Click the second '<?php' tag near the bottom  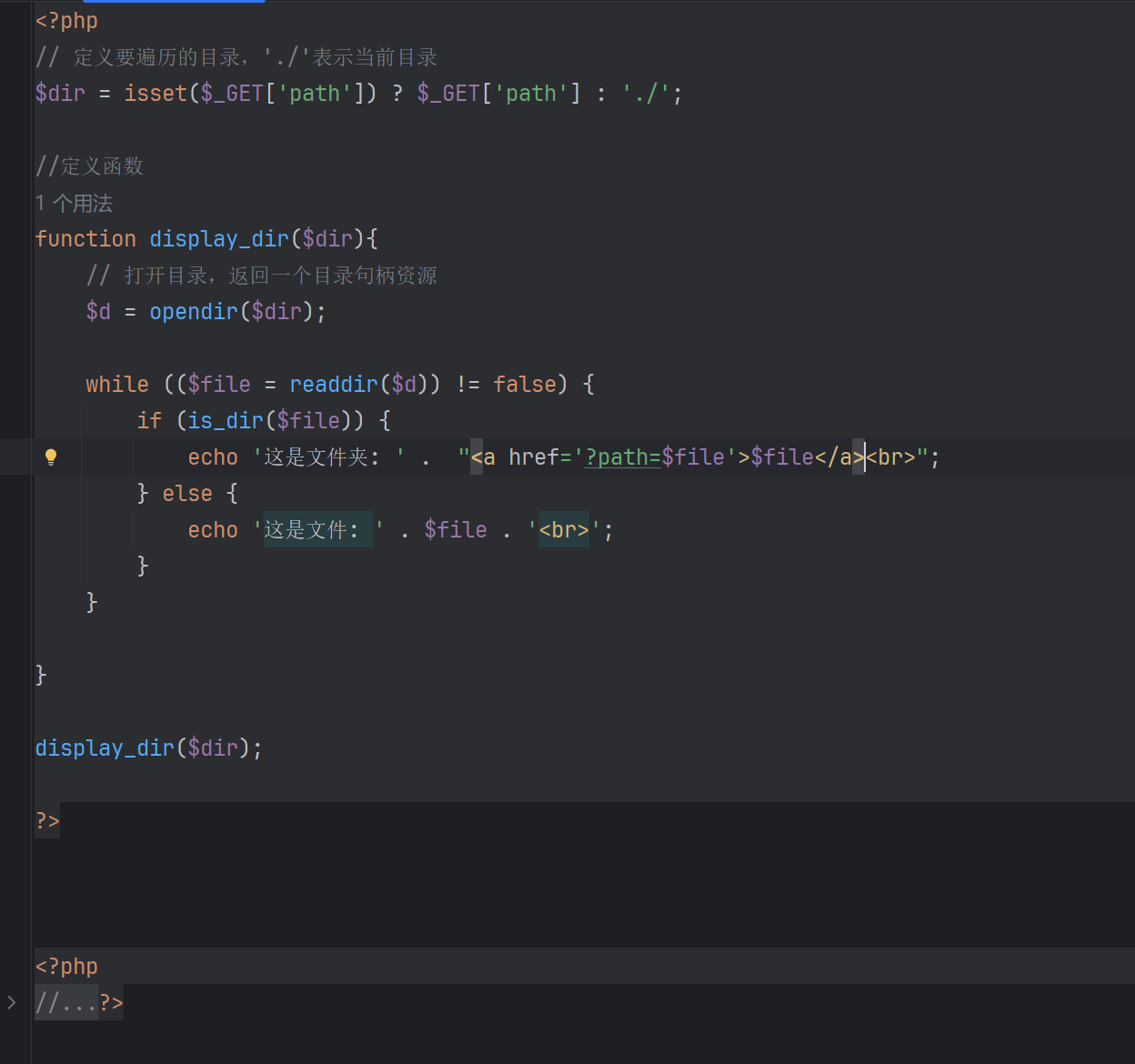pos(66,966)
